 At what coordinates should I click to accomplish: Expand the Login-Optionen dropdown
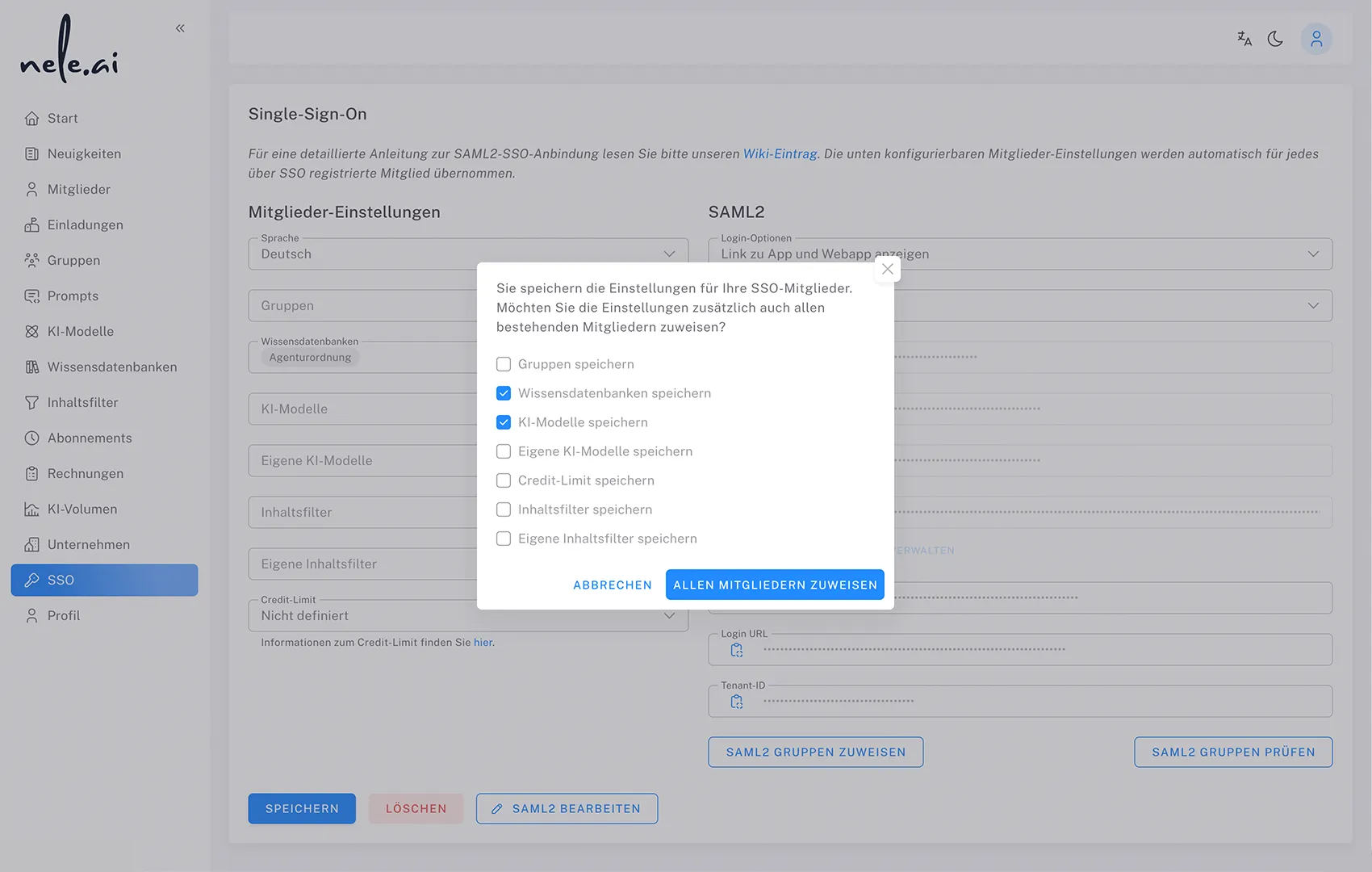(x=1020, y=254)
